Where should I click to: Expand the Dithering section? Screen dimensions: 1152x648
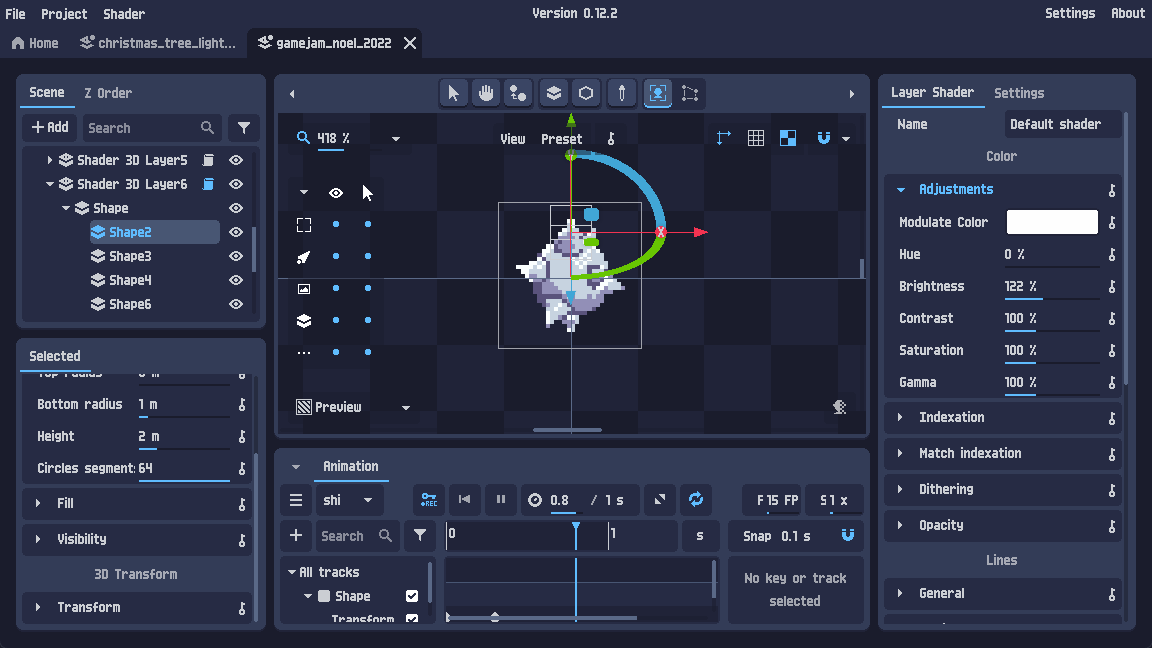pos(901,489)
